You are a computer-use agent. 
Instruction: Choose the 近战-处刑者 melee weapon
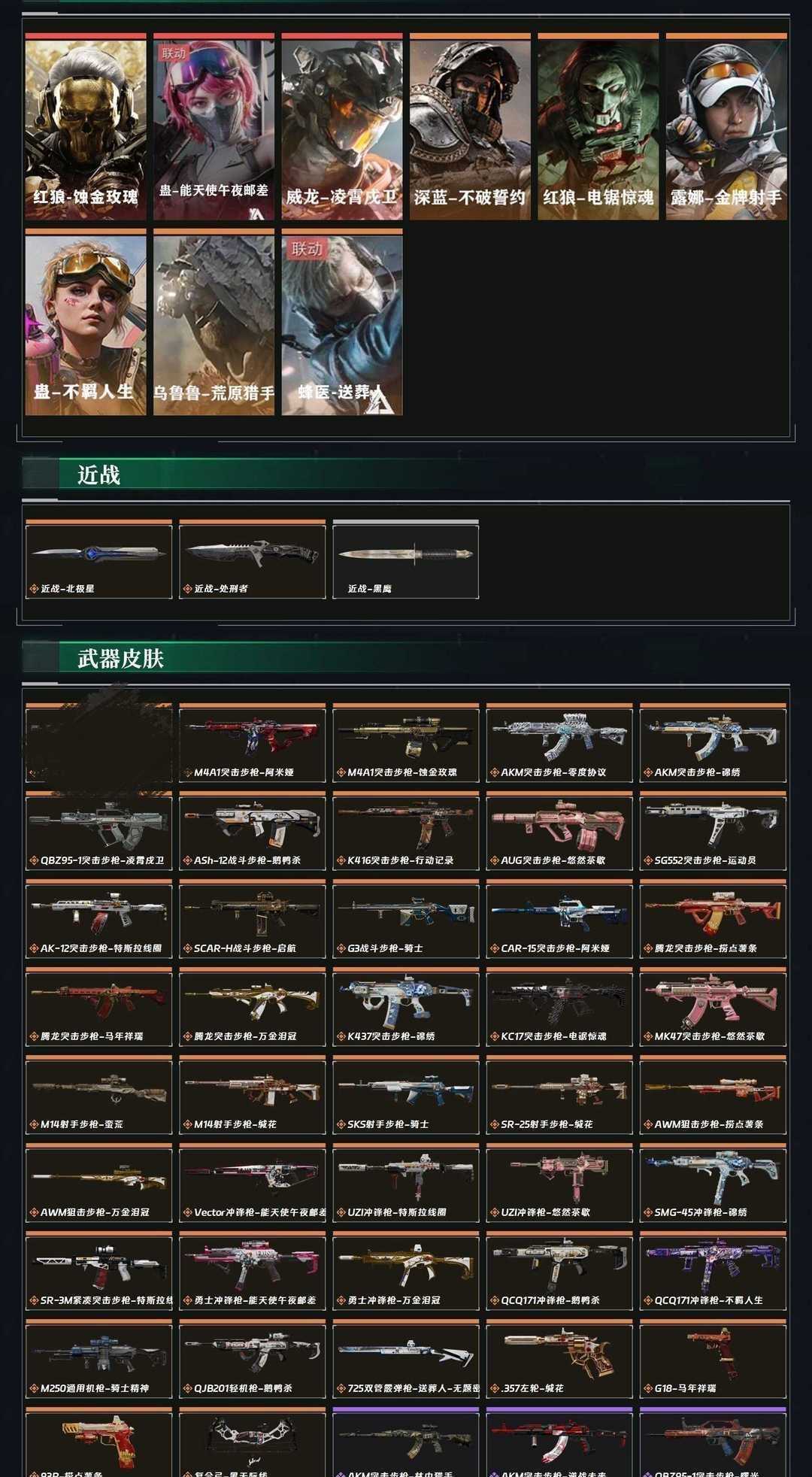[253, 560]
